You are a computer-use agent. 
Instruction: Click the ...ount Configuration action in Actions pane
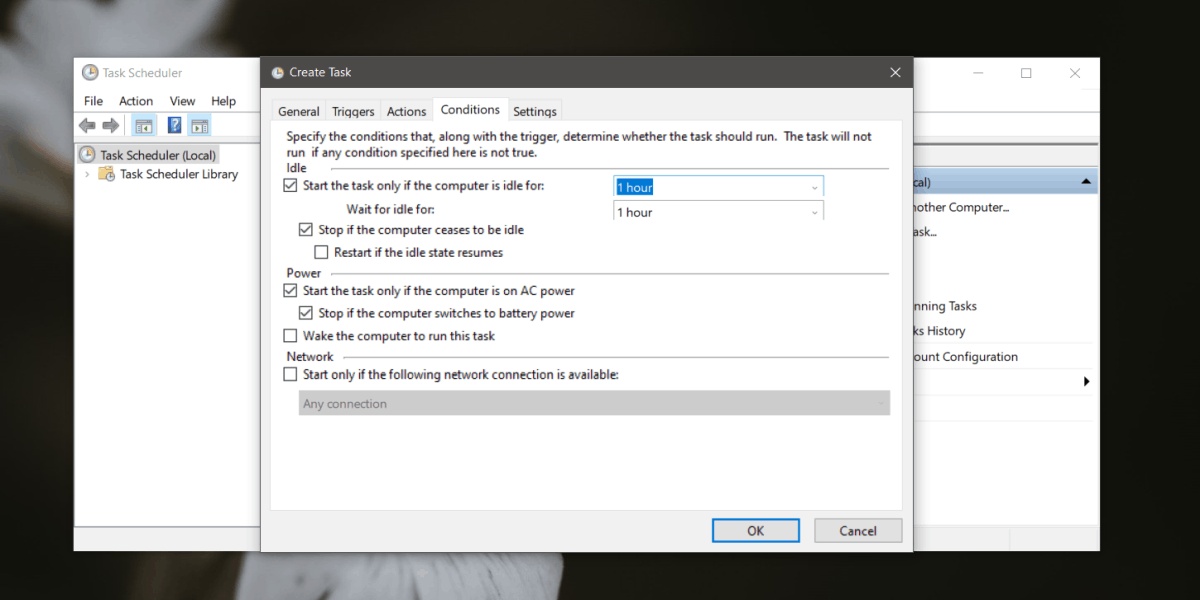pyautogui.click(x=965, y=356)
